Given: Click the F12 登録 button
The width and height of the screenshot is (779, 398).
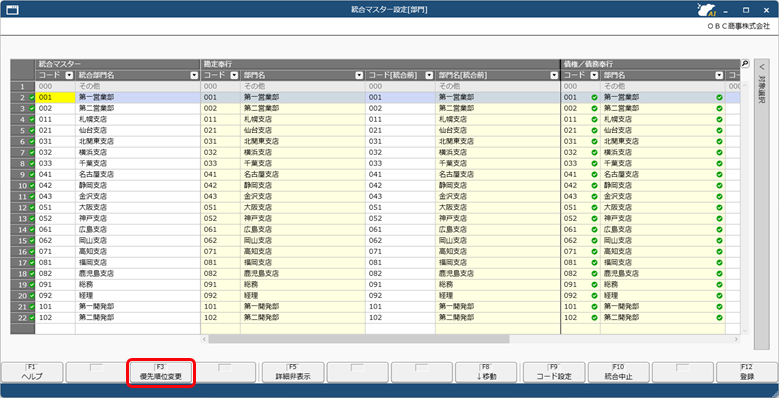Looking at the screenshot, I should [x=747, y=372].
